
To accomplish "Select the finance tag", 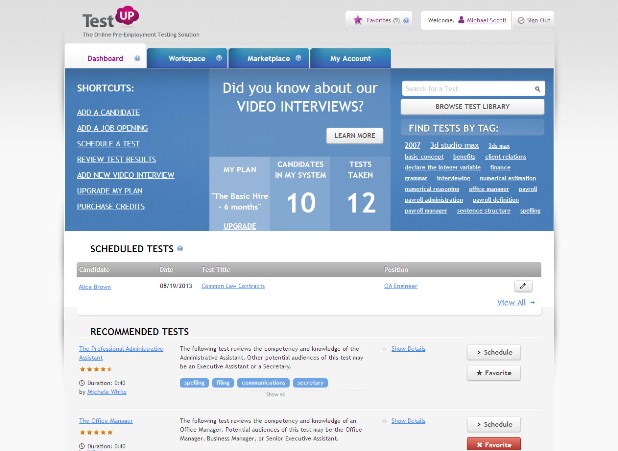I will (x=500, y=167).
